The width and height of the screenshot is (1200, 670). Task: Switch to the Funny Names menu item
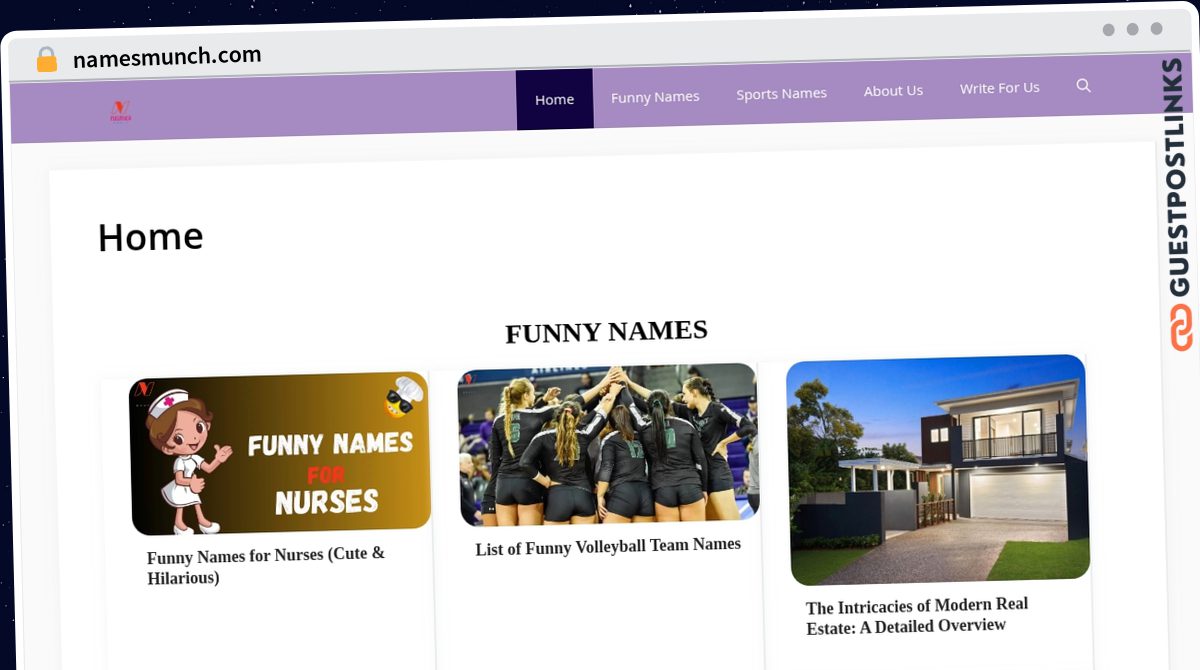pyautogui.click(x=655, y=96)
